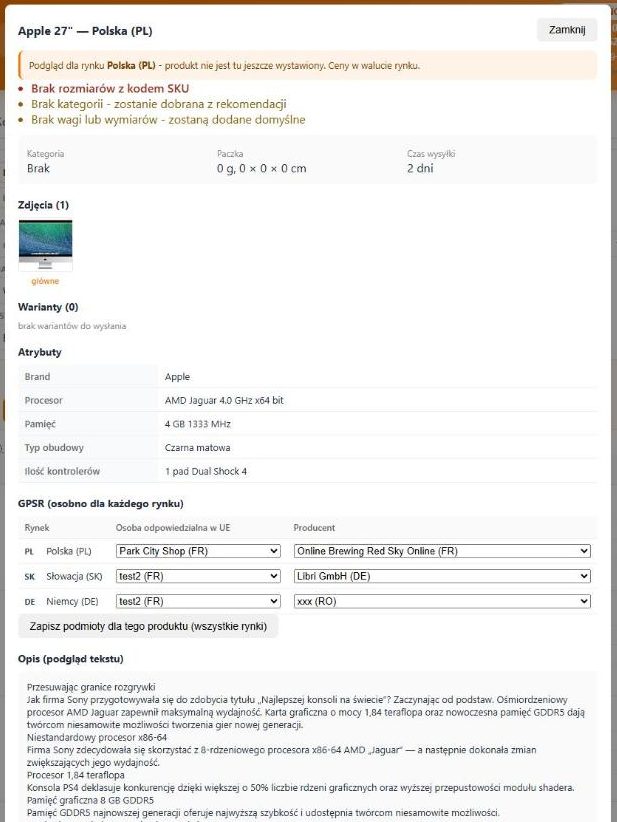The width and height of the screenshot is (617, 822).
Task: Click 'Polska (PL)' market row label
Action: pos(69,551)
